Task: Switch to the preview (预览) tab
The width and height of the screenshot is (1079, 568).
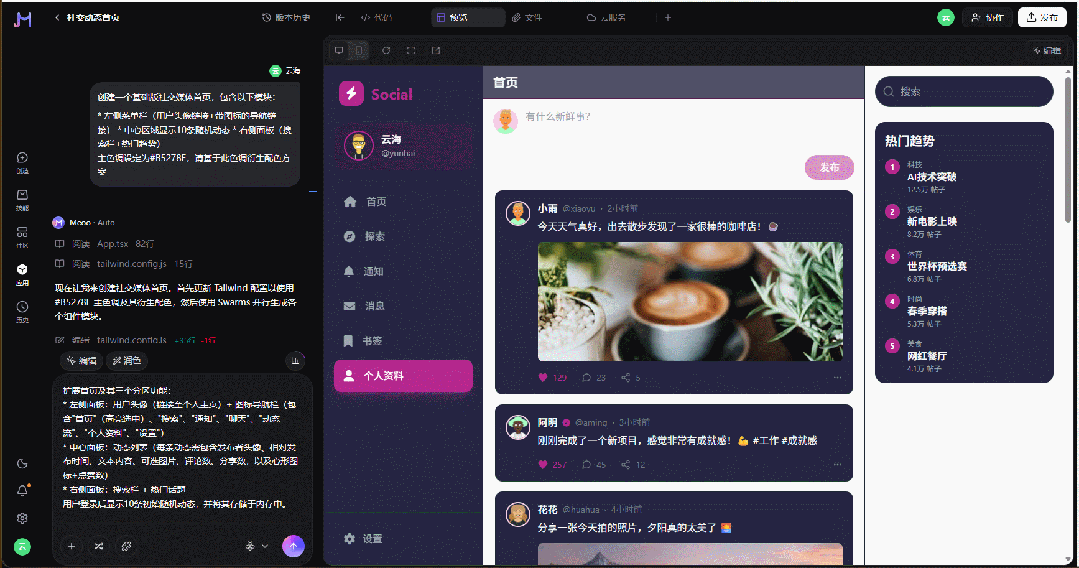Action: pos(468,18)
